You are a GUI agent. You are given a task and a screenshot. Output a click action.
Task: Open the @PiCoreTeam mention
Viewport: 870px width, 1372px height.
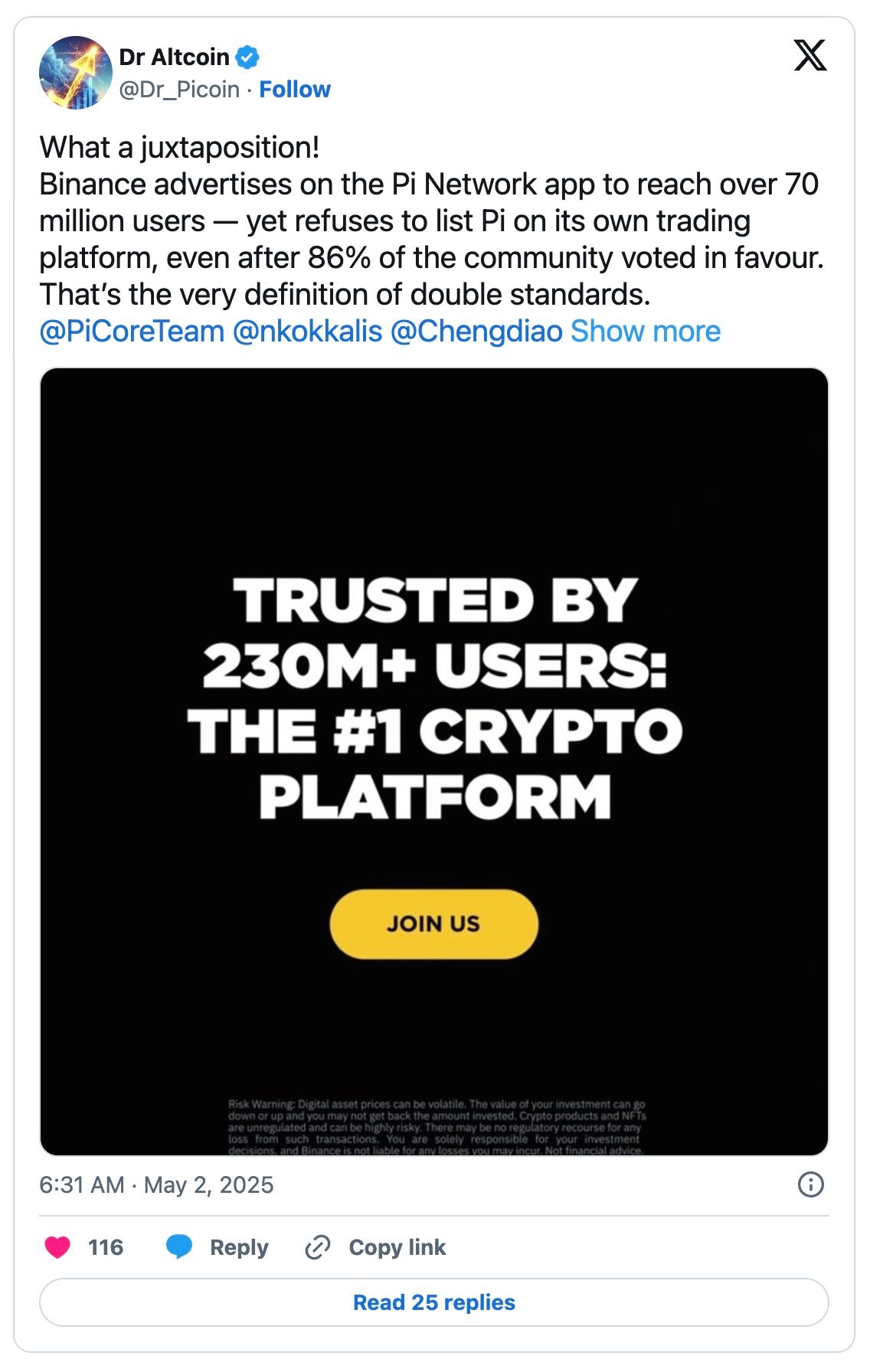(132, 332)
